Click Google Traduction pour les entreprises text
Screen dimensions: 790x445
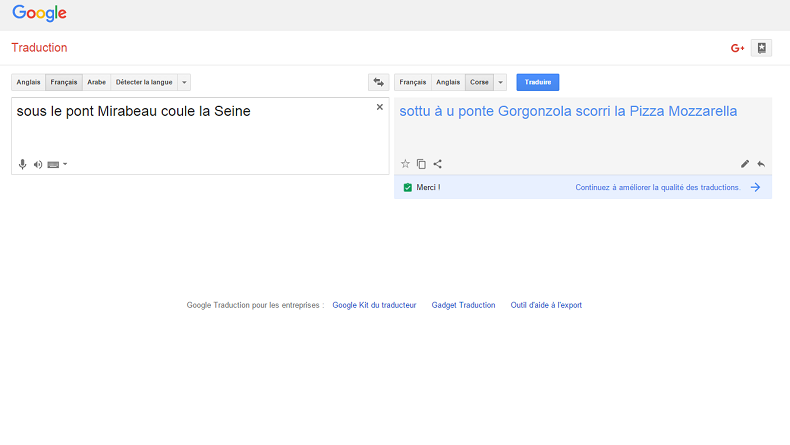255,305
